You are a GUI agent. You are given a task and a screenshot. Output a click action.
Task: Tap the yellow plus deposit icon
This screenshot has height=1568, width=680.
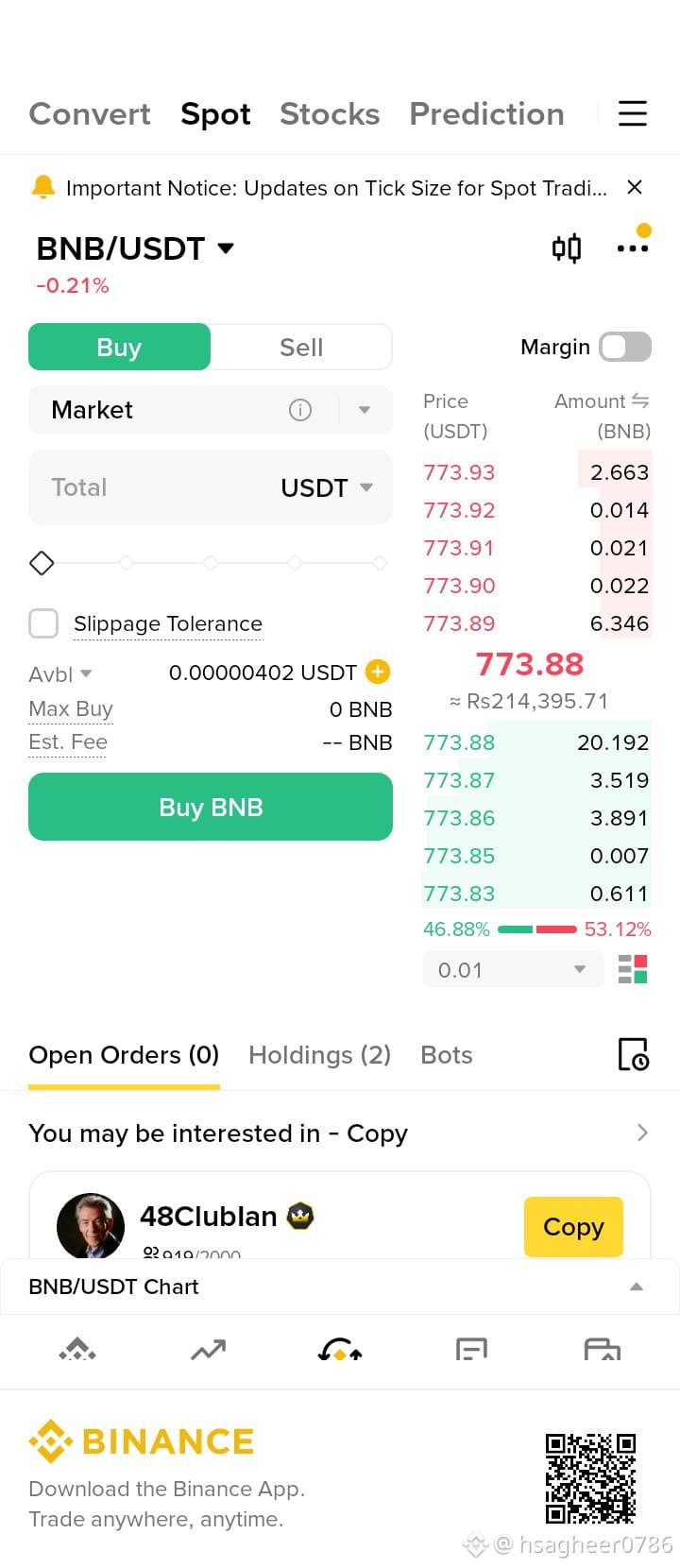coord(378,672)
